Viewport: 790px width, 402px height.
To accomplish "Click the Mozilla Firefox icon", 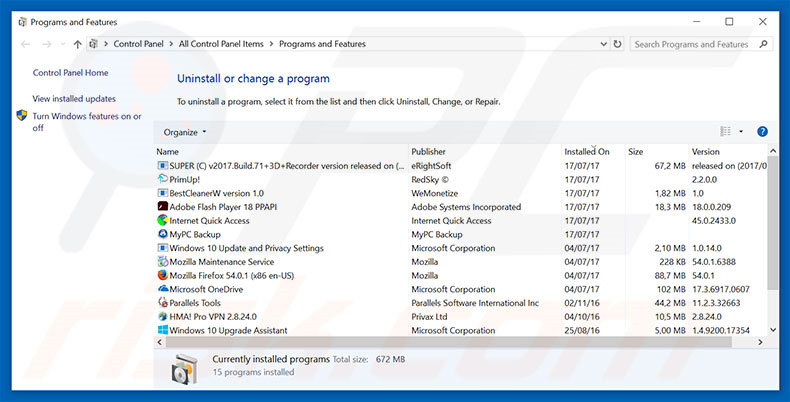I will 162,276.
